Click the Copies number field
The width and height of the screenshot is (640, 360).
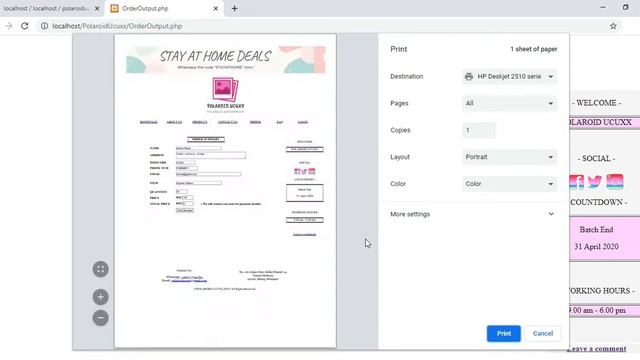478,130
